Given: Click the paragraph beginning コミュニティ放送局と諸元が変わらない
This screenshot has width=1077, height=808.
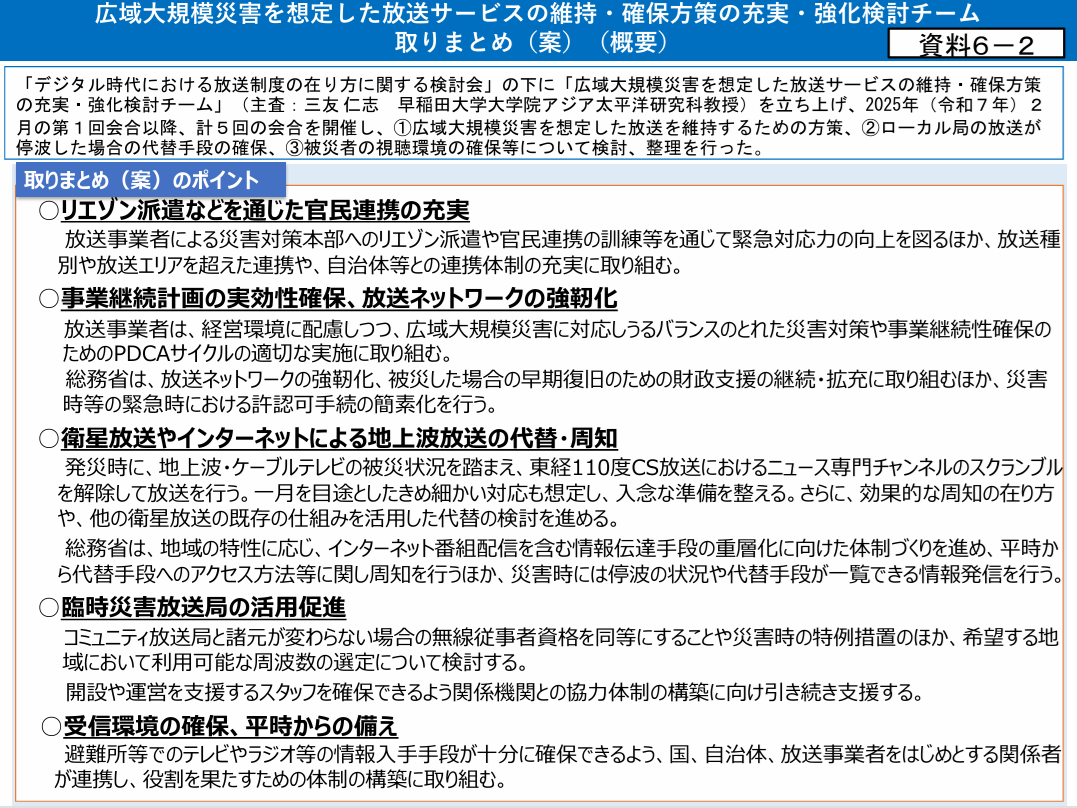Looking at the screenshot, I should (x=558, y=650).
